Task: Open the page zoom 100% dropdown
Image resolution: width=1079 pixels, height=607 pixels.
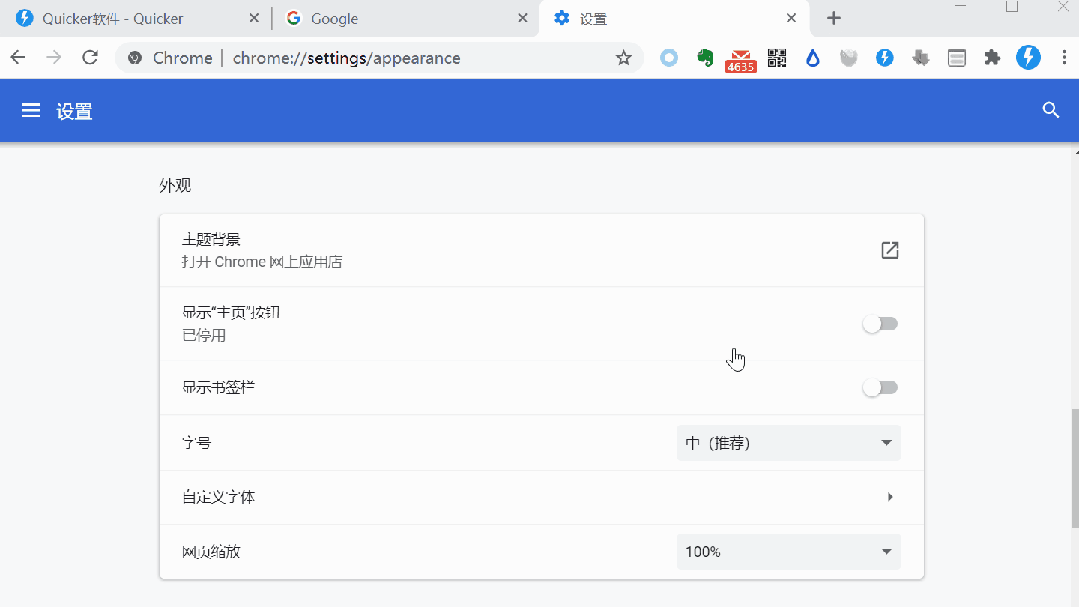Action: (789, 551)
